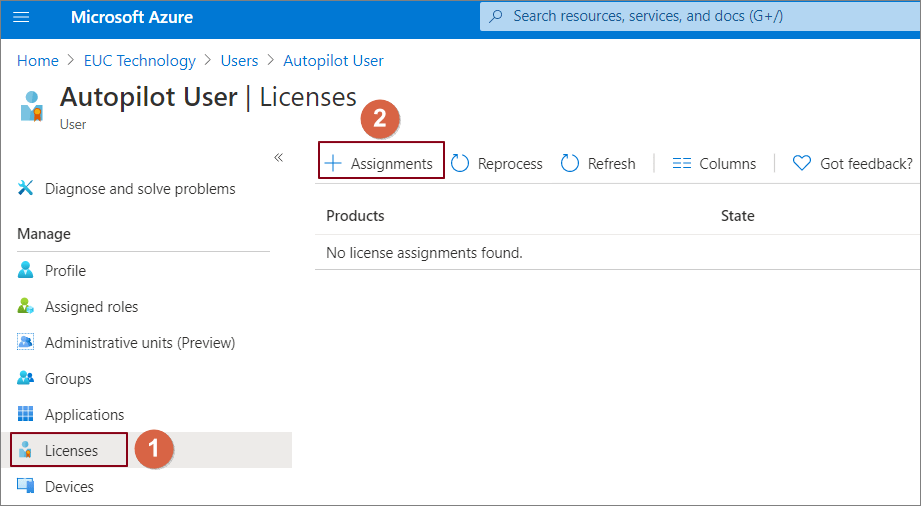Viewport: 921px width, 506px height.
Task: Click Microsoft Azure logo text
Action: click(x=132, y=17)
